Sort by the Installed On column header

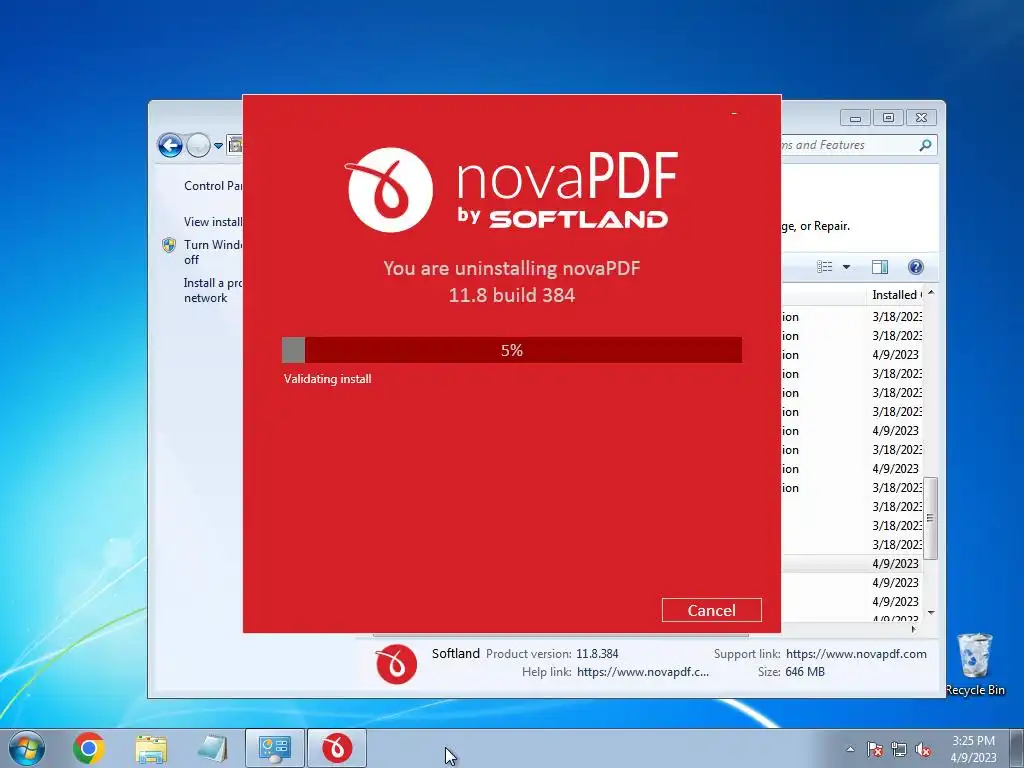[897, 295]
